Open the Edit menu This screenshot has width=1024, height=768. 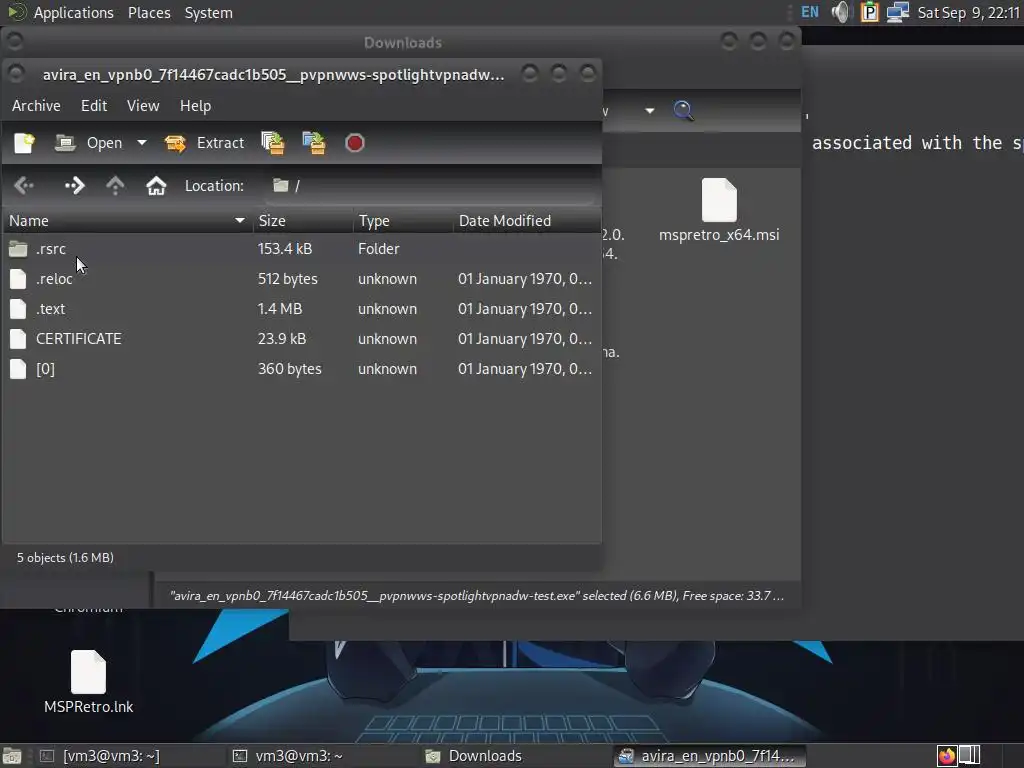tap(94, 106)
